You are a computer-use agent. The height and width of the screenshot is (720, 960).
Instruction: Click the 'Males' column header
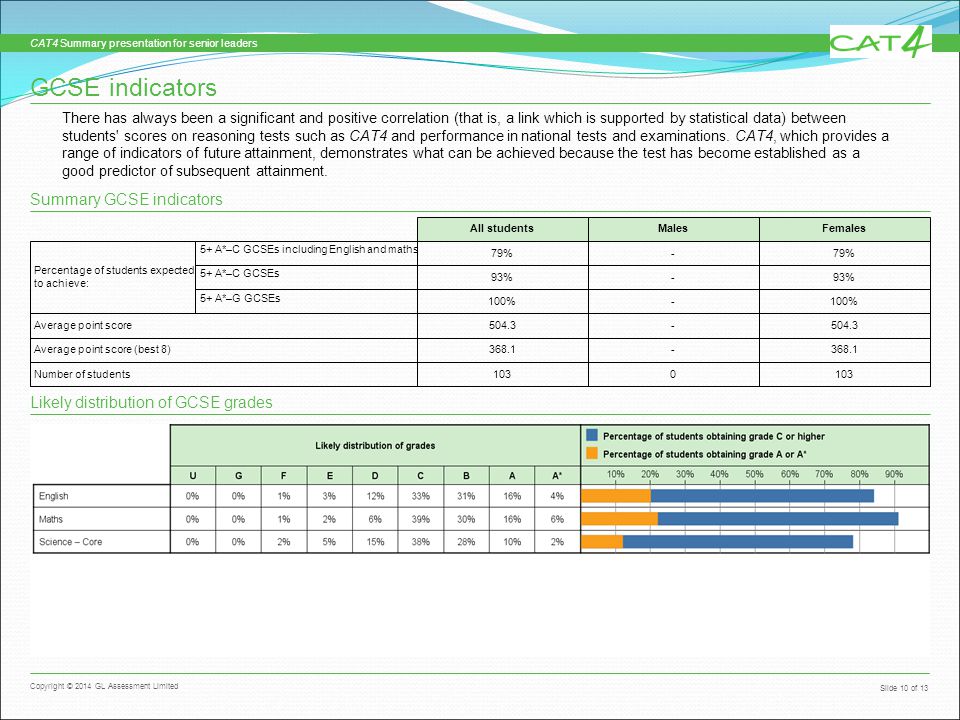pos(673,228)
